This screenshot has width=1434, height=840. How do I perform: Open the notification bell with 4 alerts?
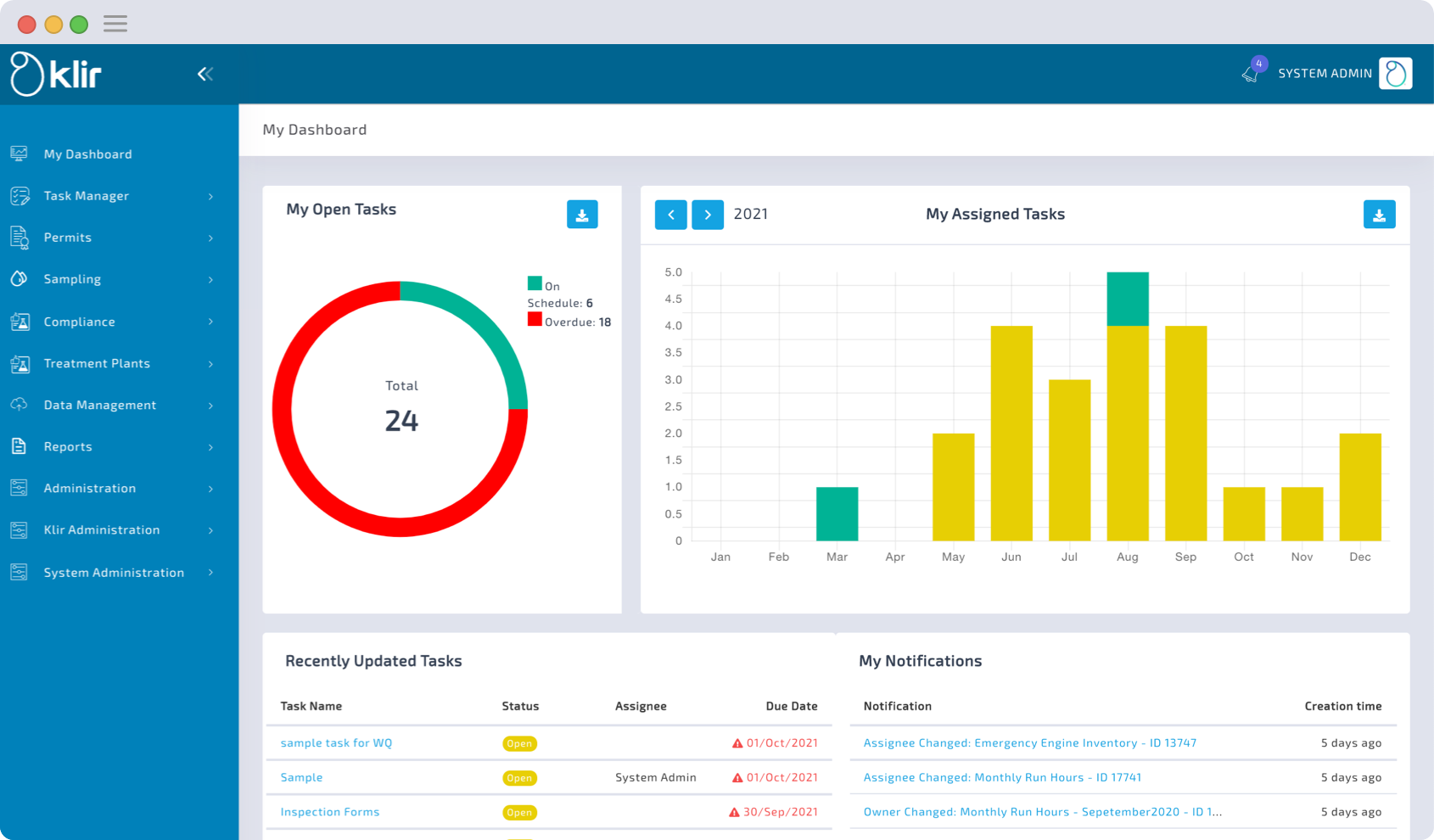click(x=1250, y=73)
